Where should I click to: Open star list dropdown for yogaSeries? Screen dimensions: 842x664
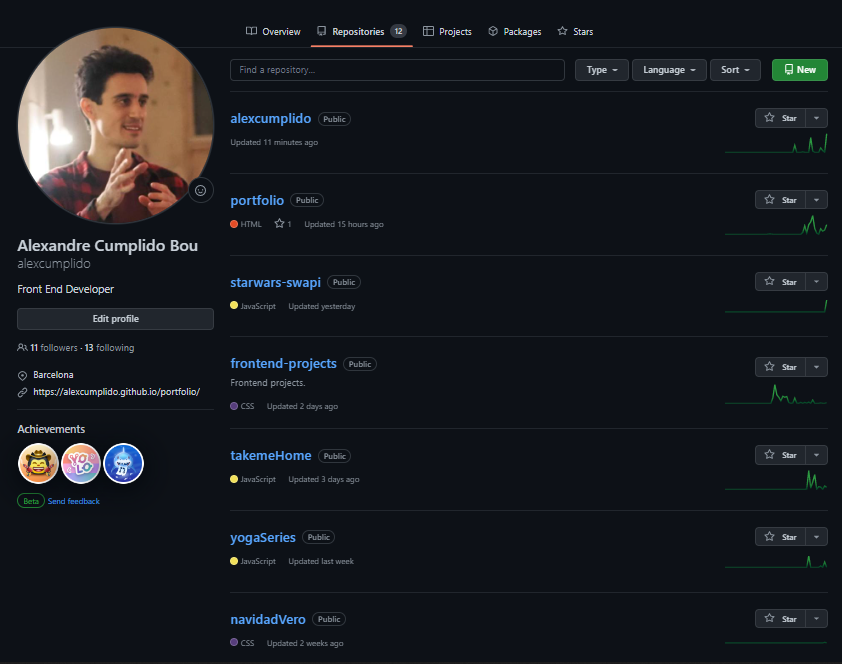816,537
